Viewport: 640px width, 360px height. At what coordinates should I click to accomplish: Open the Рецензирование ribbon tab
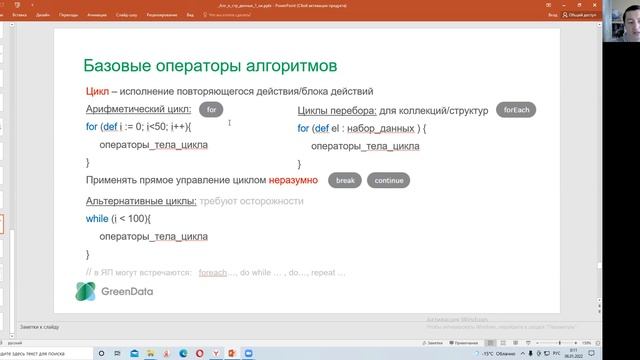click(x=162, y=15)
